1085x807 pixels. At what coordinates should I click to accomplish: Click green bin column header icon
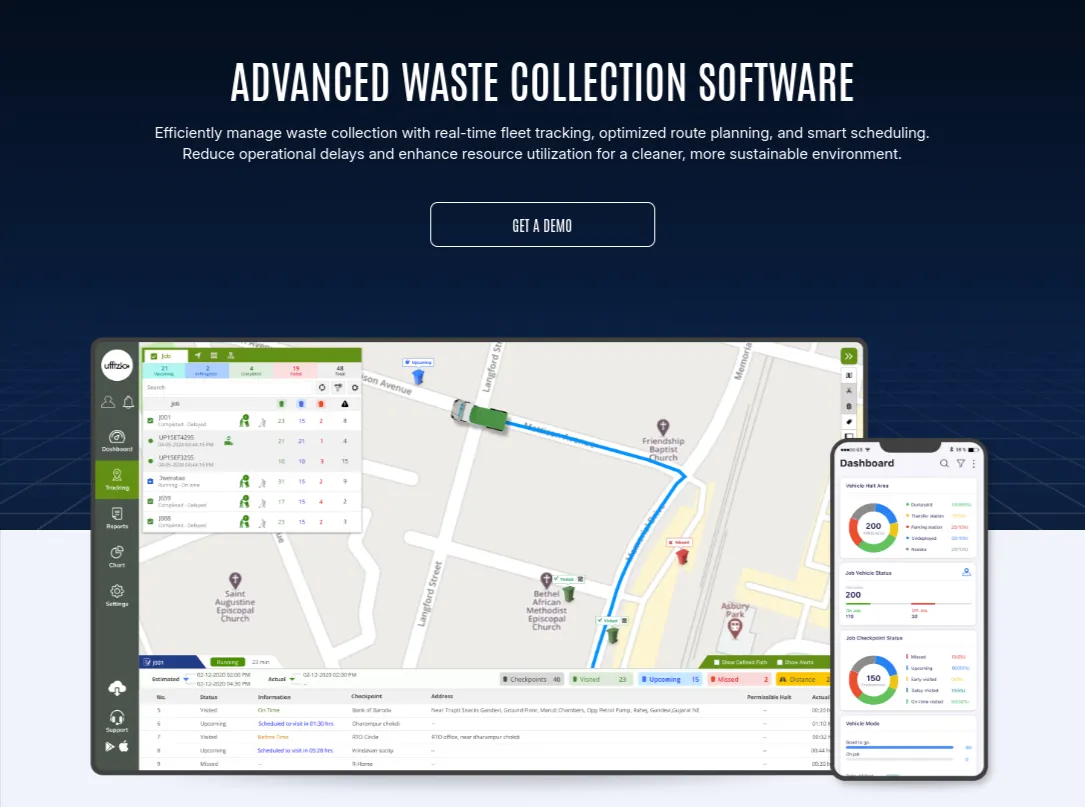tap(281, 404)
